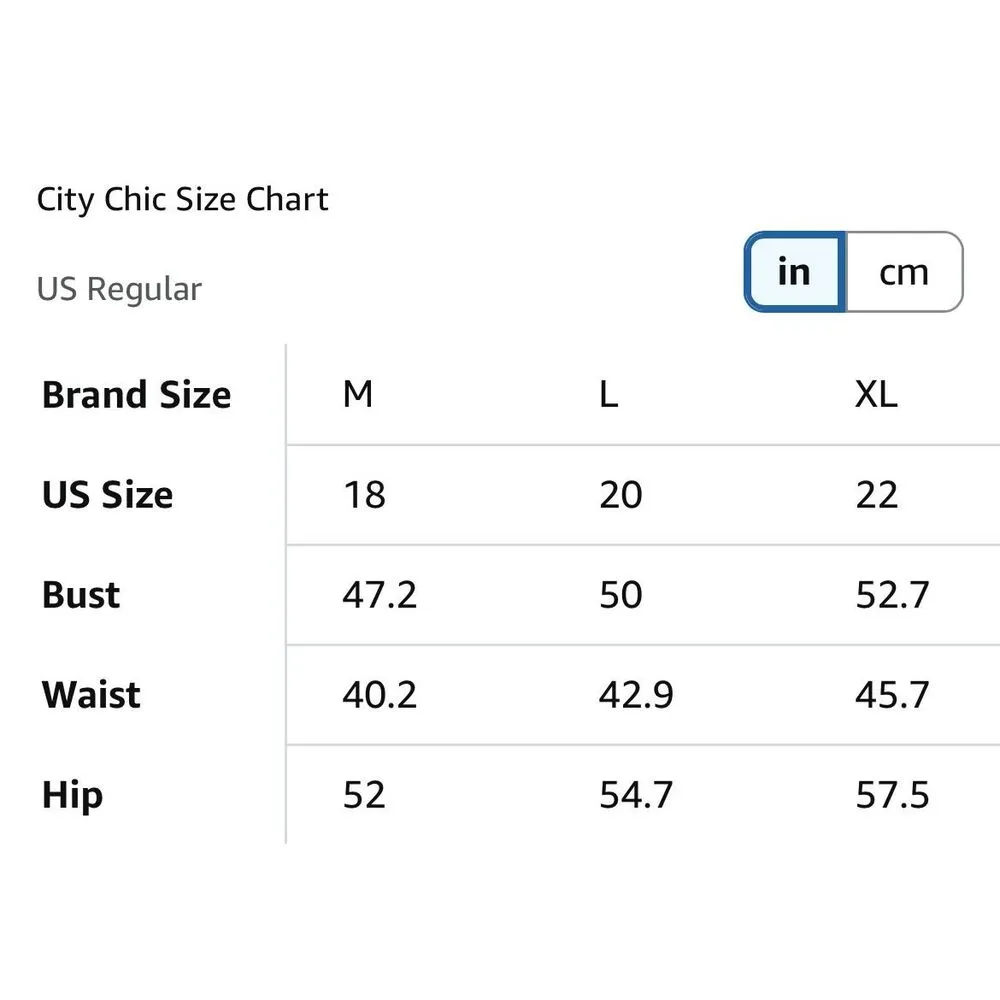Click the 40.2 waist measurement

379,695
